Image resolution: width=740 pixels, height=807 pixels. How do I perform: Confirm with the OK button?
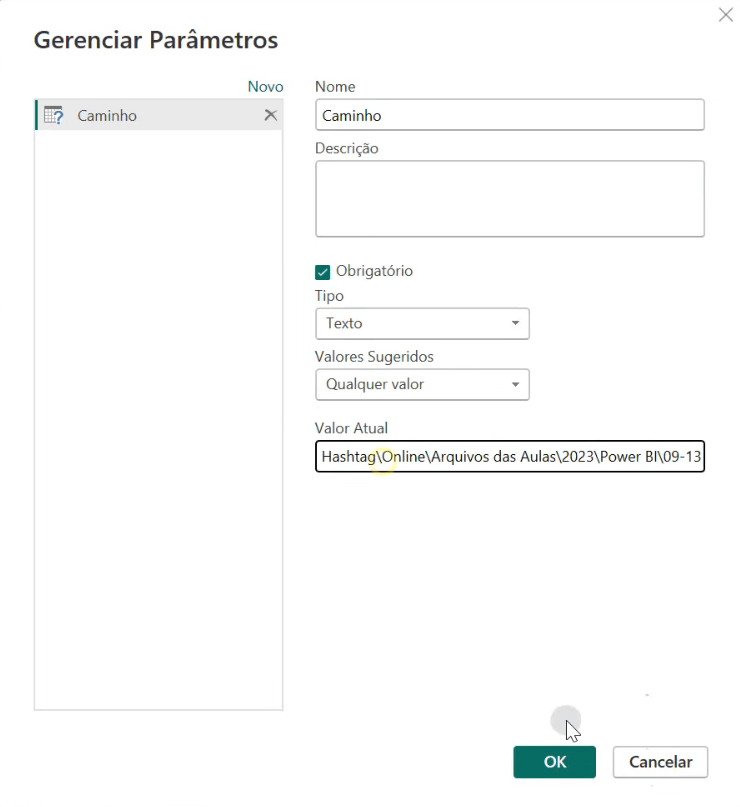(x=554, y=762)
